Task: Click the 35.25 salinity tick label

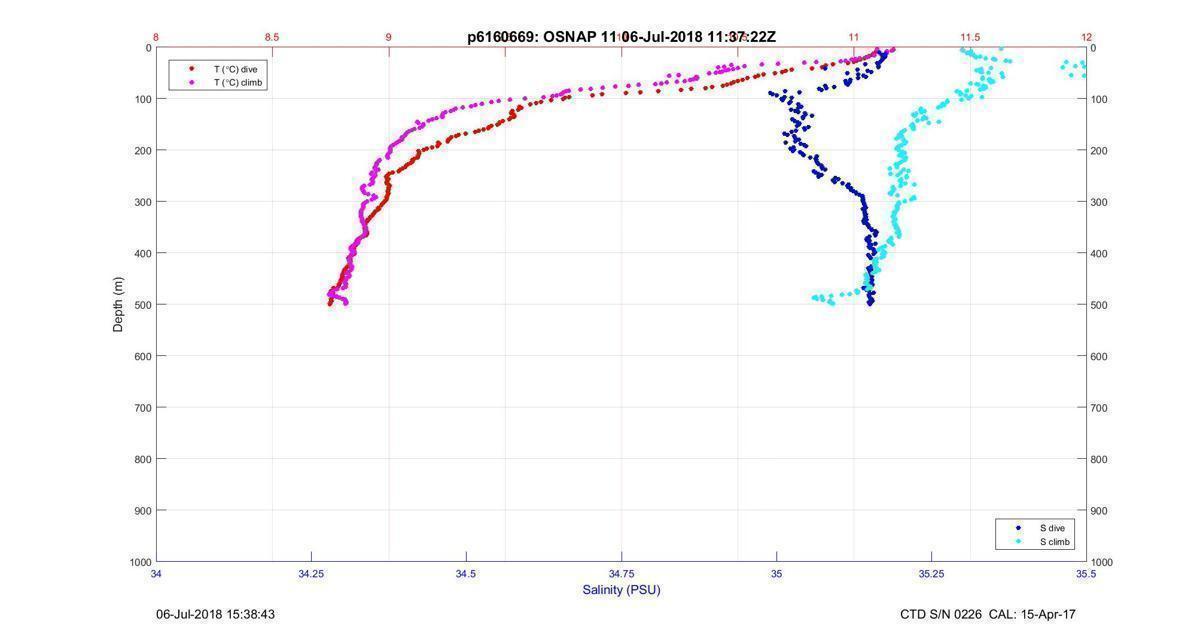Action: (x=931, y=574)
